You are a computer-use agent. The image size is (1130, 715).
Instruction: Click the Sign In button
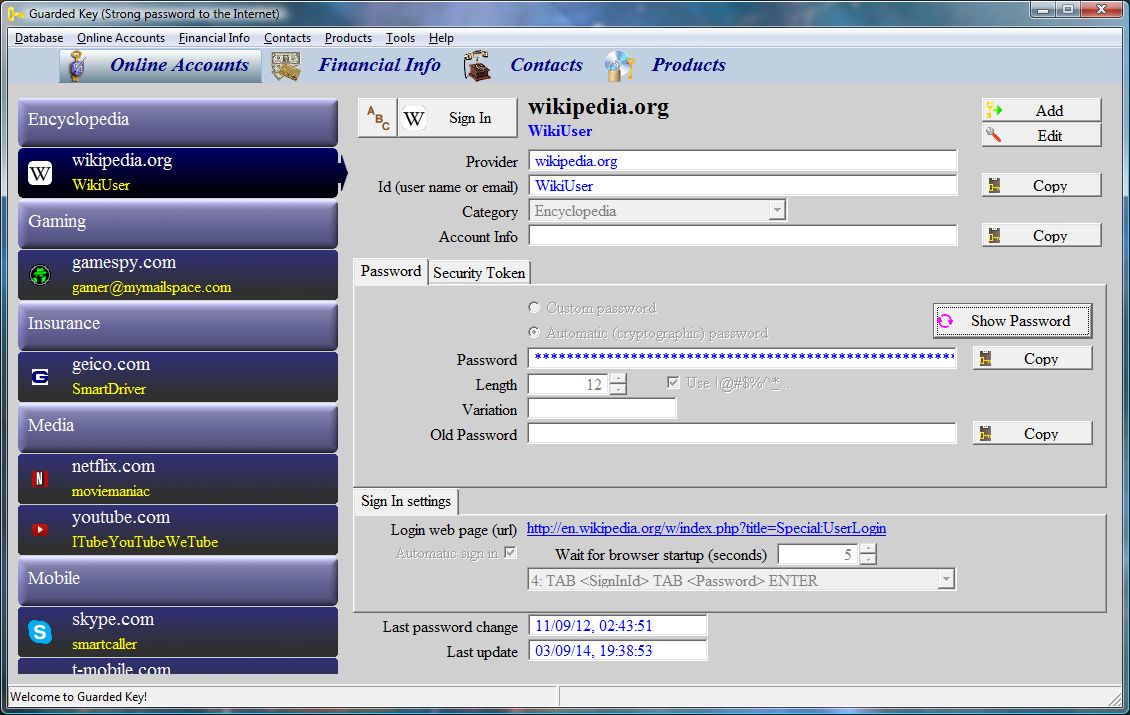tap(458, 118)
